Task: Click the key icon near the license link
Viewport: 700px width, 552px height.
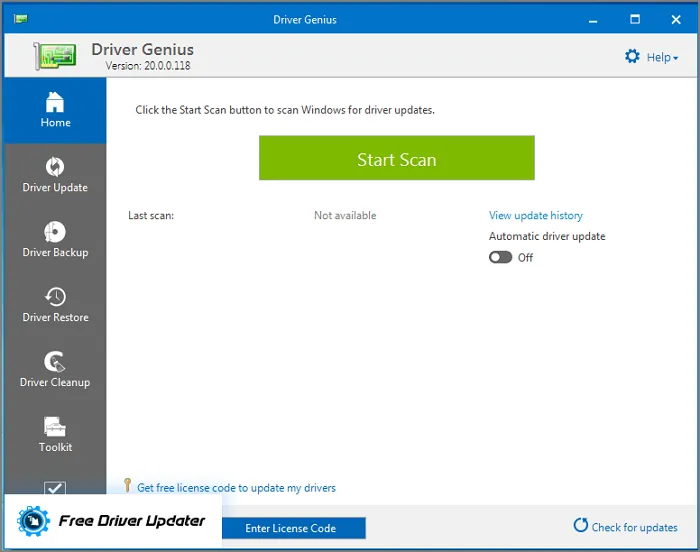Action: [128, 485]
